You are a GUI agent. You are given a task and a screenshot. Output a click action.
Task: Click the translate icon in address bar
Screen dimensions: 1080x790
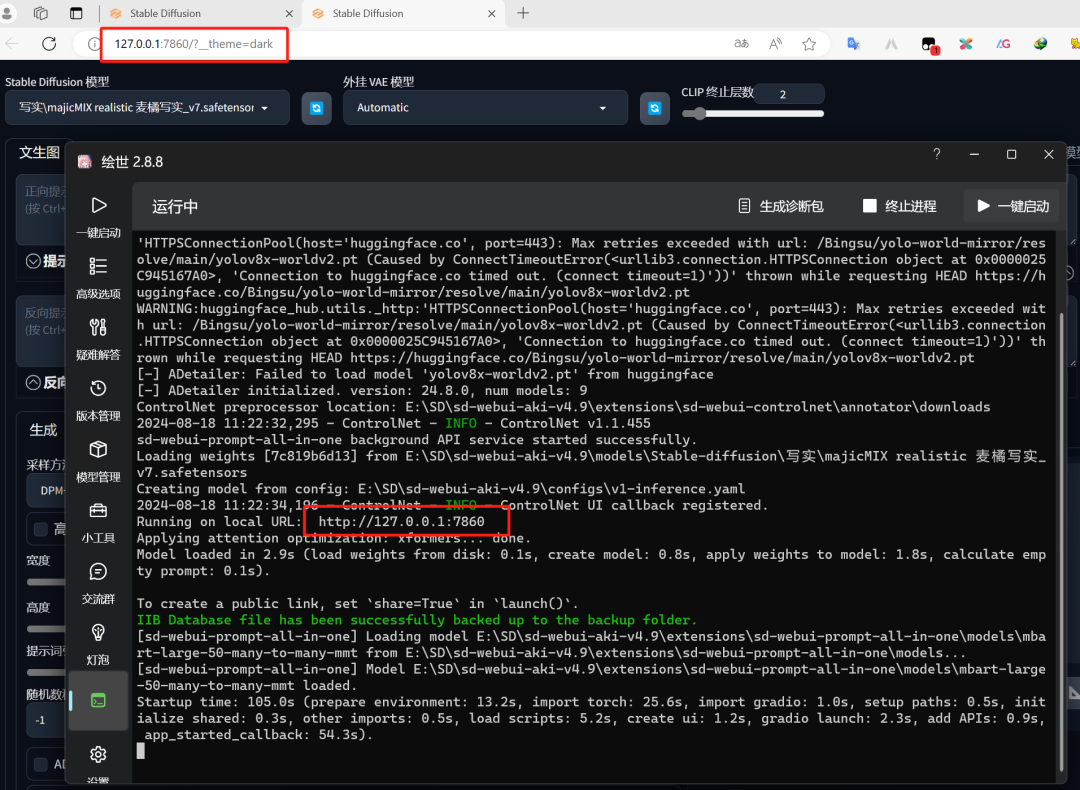(741, 43)
